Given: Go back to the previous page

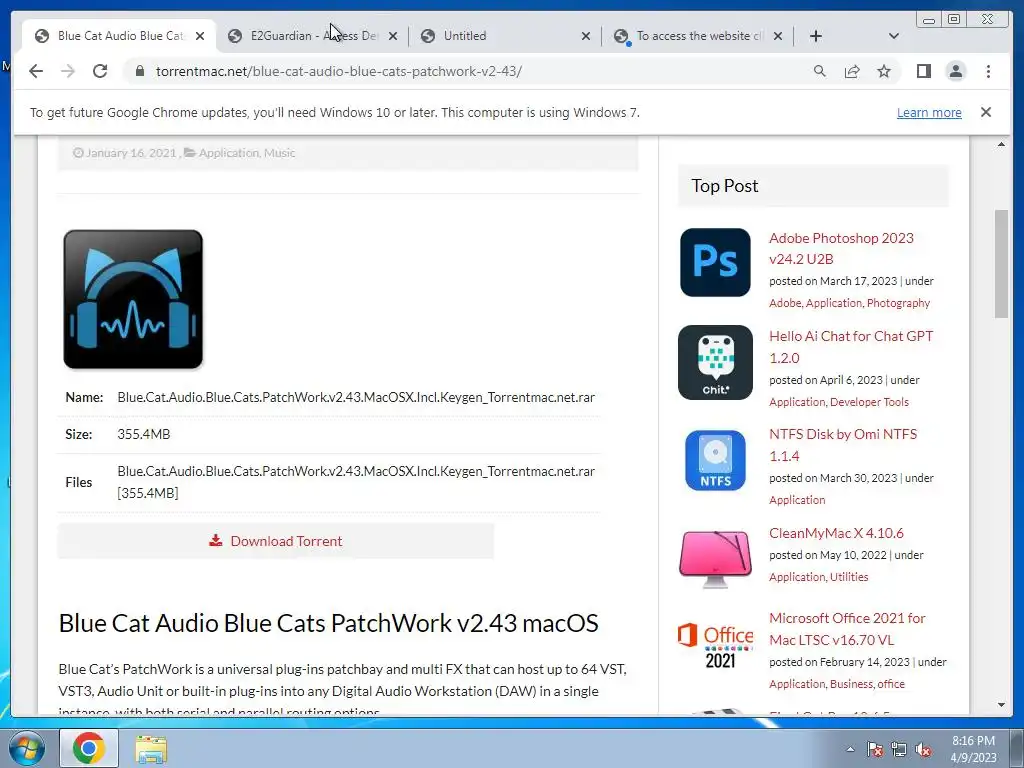Looking at the screenshot, I should click(x=36, y=71).
